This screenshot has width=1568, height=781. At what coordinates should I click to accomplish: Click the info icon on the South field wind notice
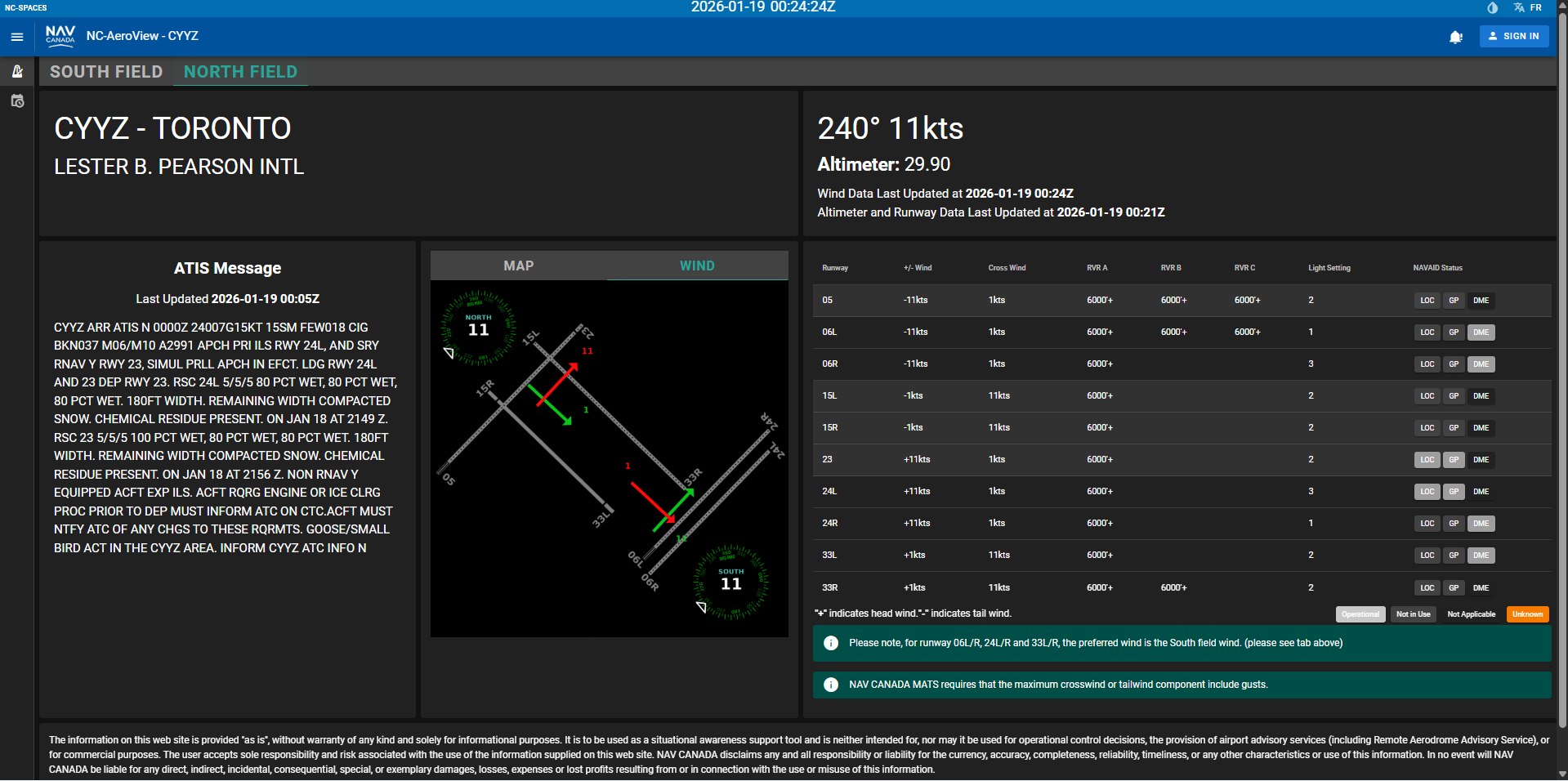click(x=831, y=643)
